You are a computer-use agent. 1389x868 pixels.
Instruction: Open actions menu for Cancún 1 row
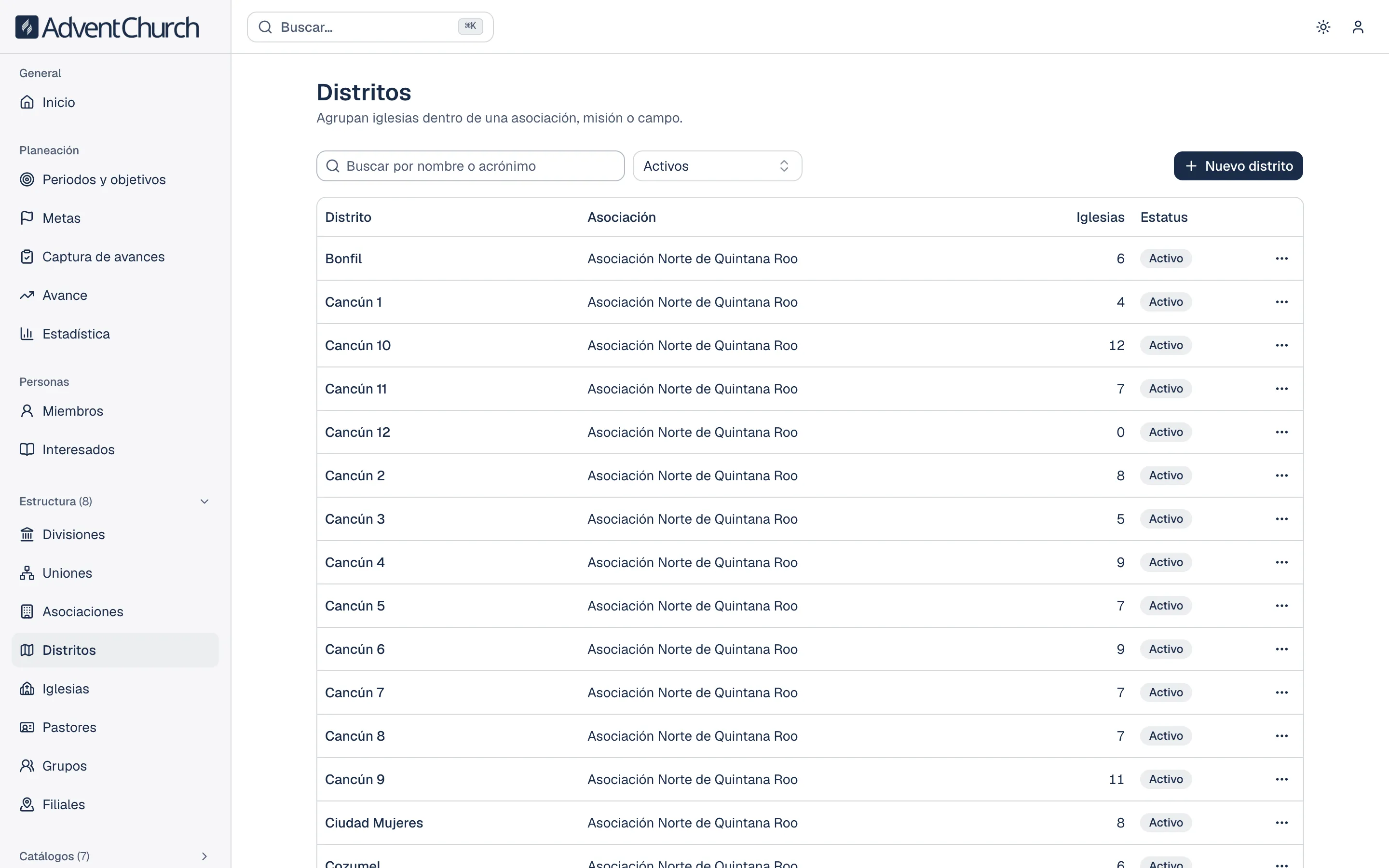tap(1281, 302)
